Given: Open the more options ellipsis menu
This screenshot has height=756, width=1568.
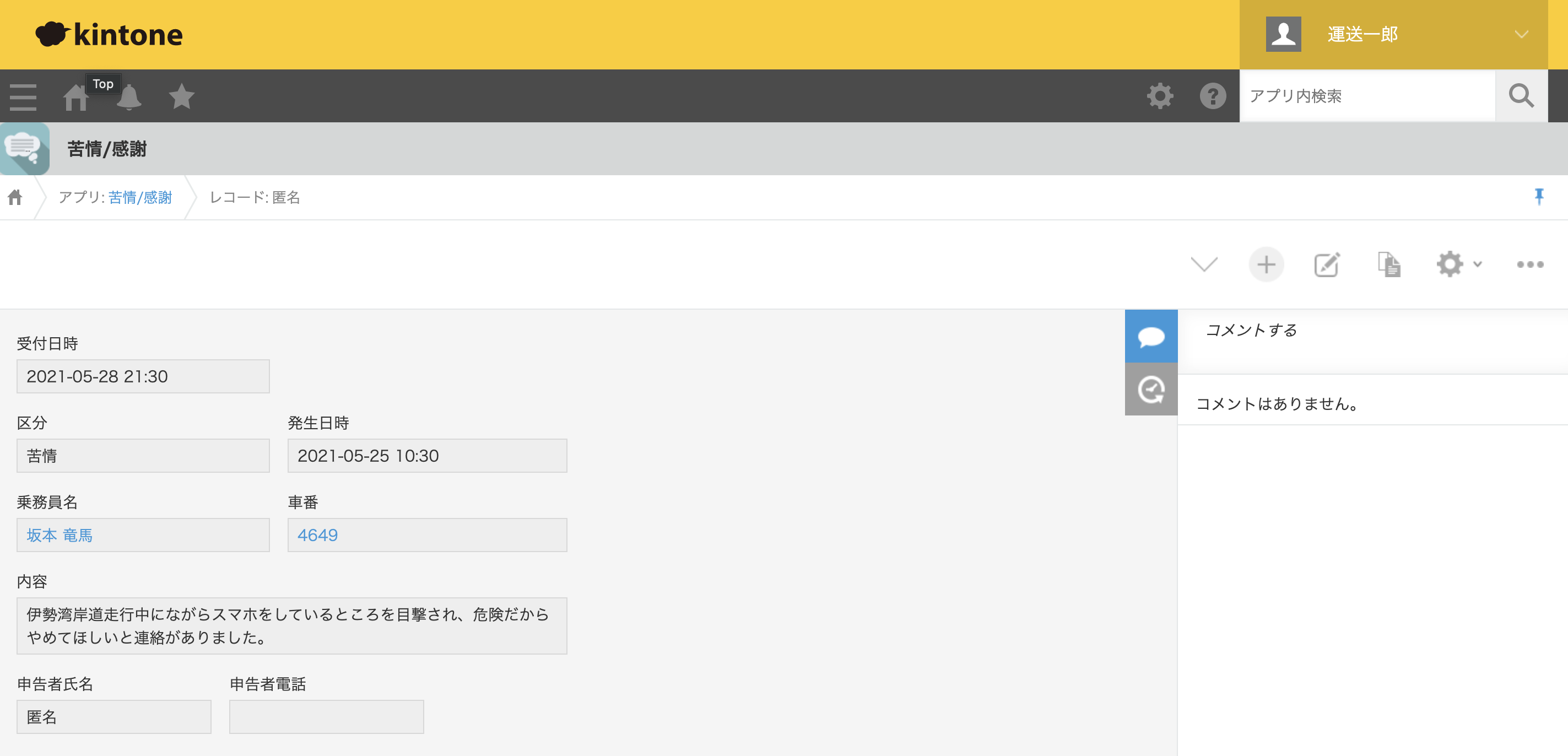Looking at the screenshot, I should pos(1529,264).
